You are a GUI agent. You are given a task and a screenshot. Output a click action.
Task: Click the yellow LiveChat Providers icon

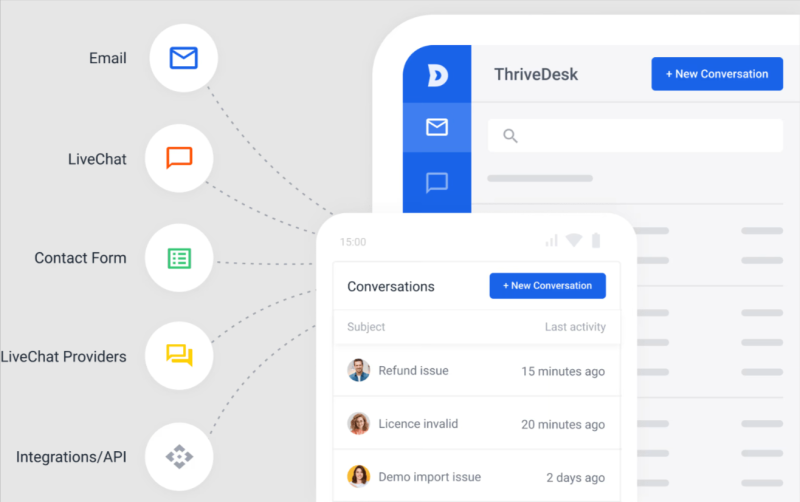pos(179,355)
